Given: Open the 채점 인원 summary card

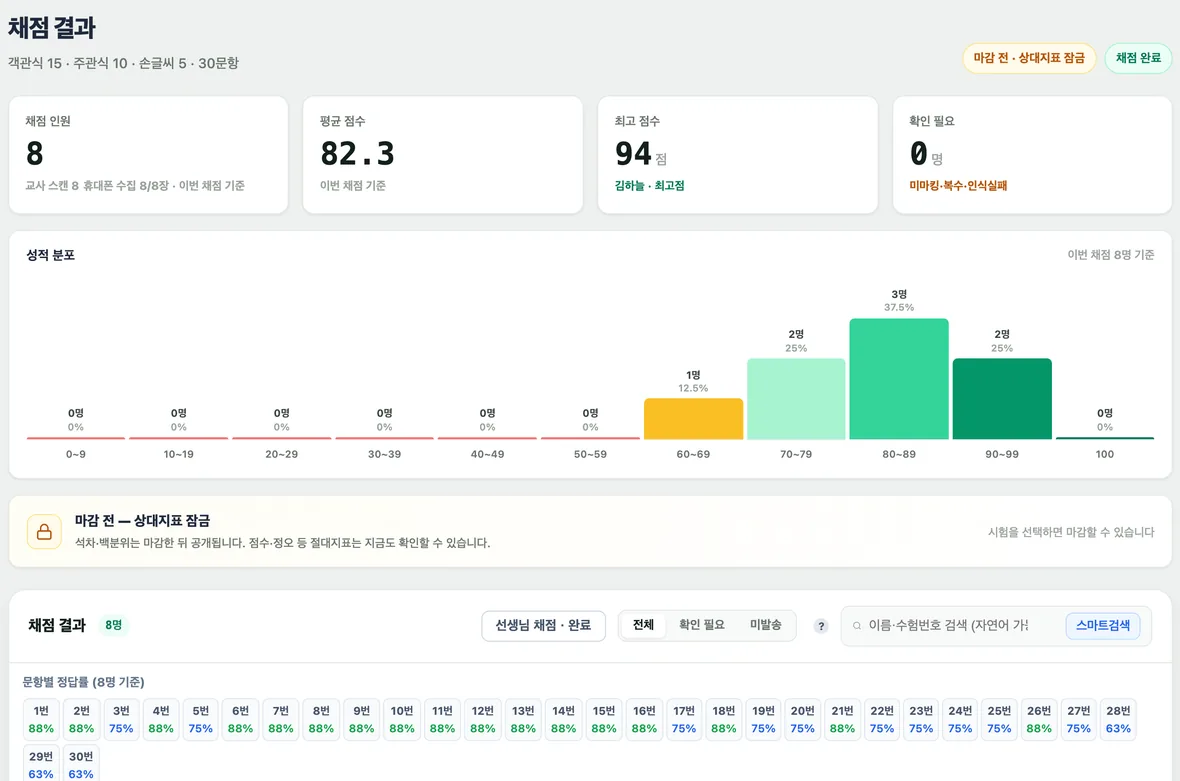Looking at the screenshot, I should pos(148,155).
